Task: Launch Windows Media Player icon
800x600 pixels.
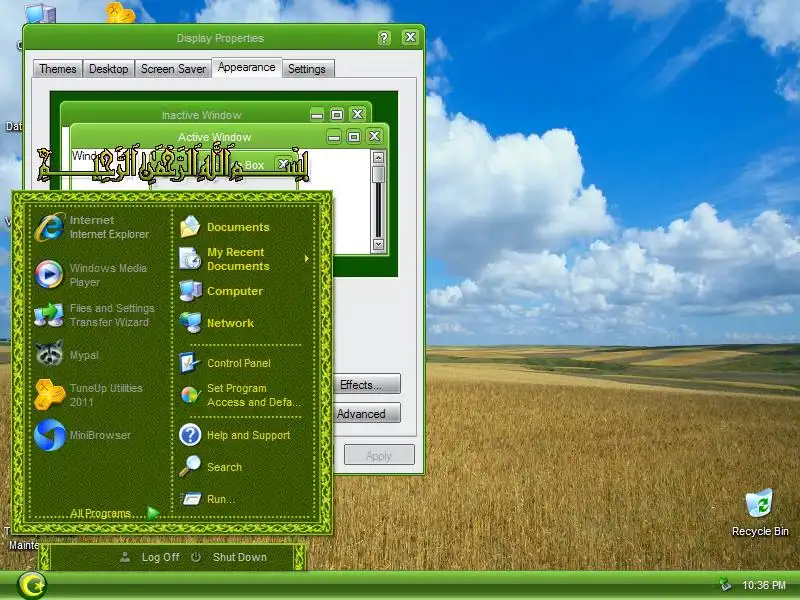Action: [49, 274]
